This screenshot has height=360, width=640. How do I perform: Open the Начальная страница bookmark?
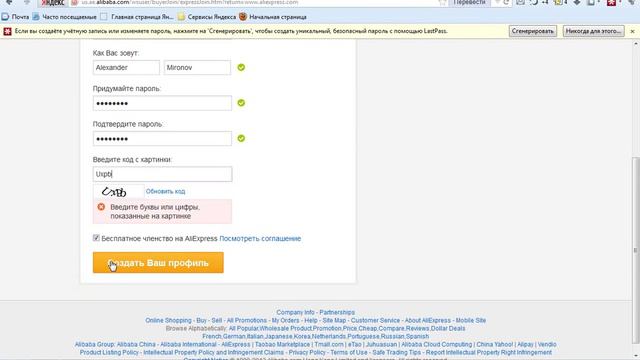[273, 17]
